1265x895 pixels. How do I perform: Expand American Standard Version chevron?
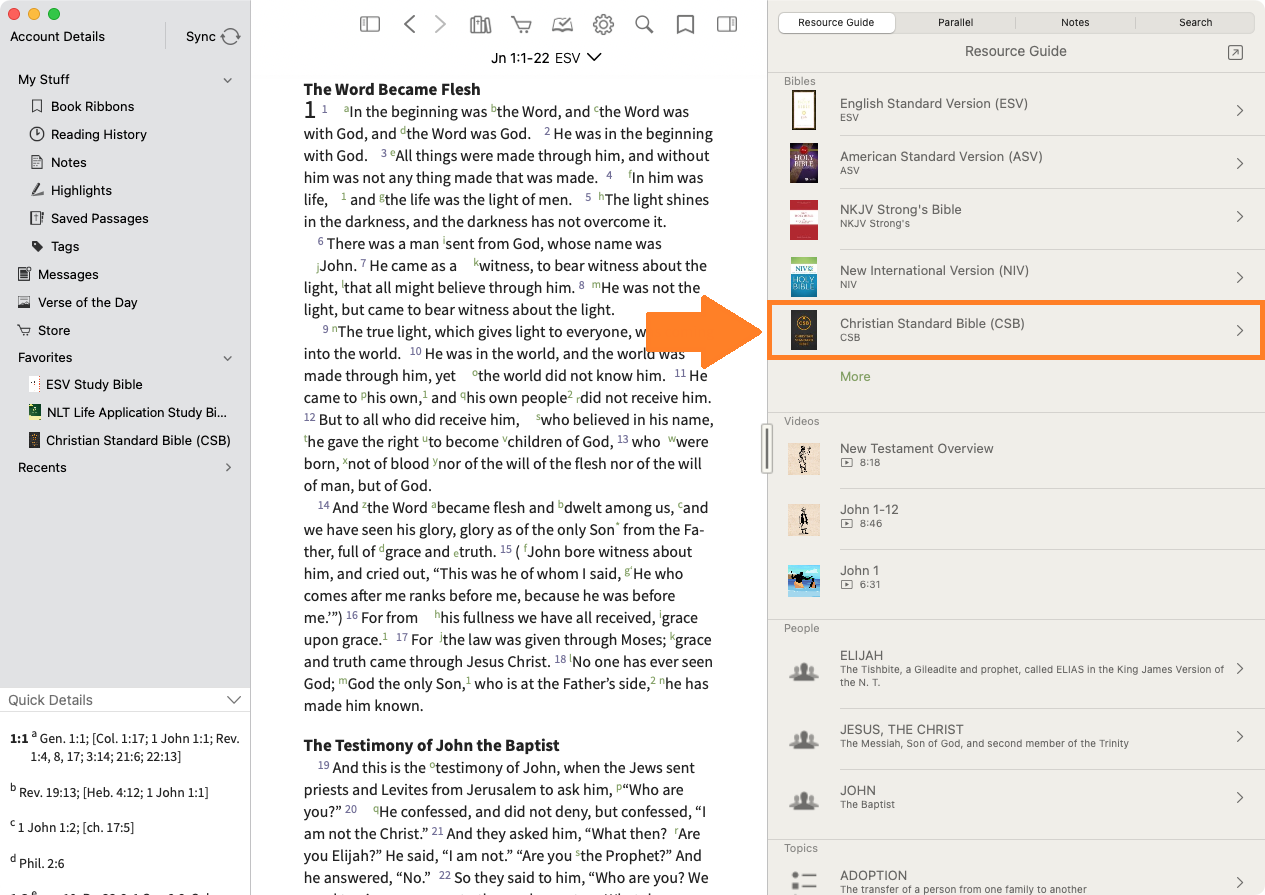[x=1240, y=163]
